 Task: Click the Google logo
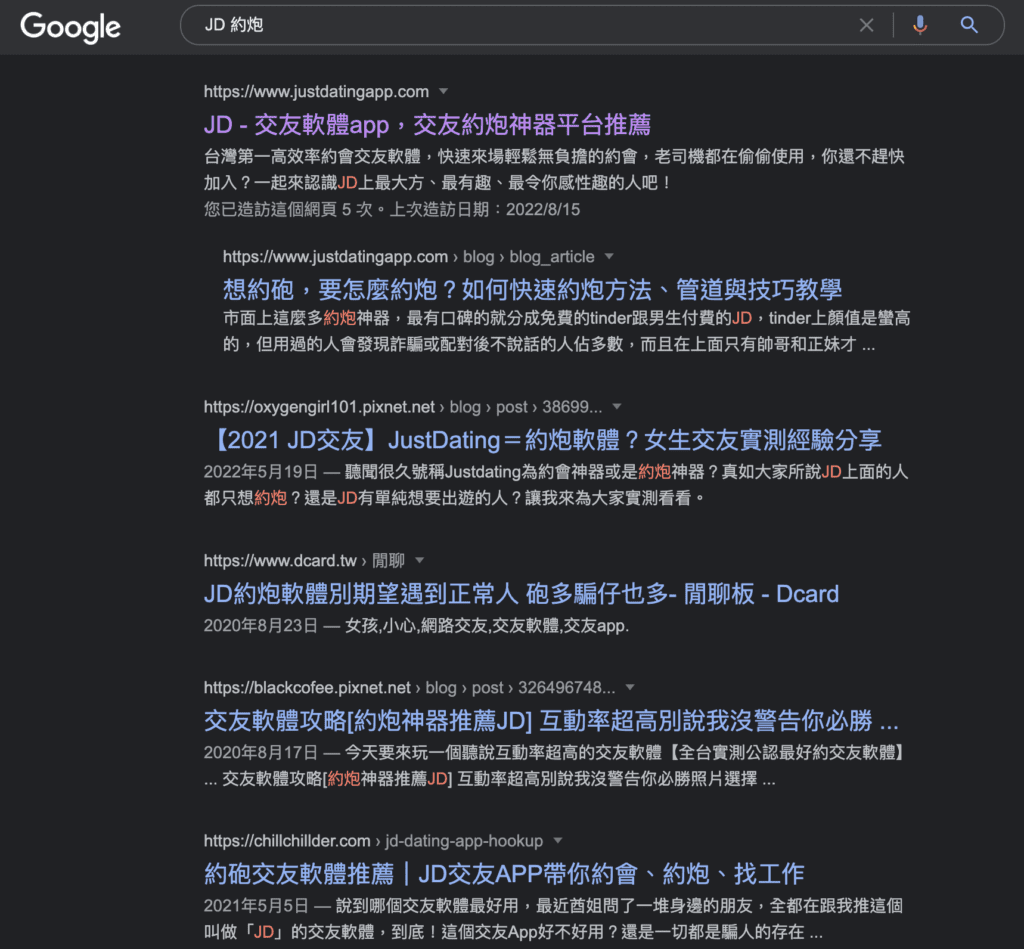pos(70,27)
